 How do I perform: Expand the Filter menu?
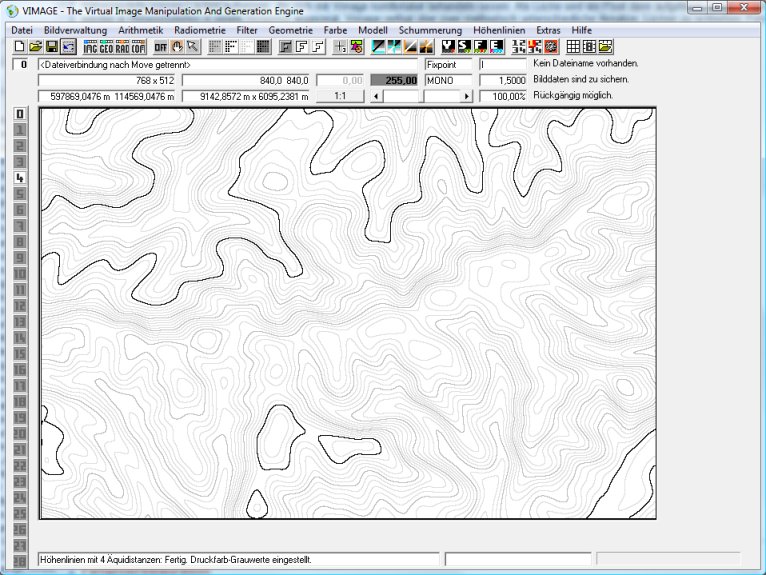tap(247, 30)
